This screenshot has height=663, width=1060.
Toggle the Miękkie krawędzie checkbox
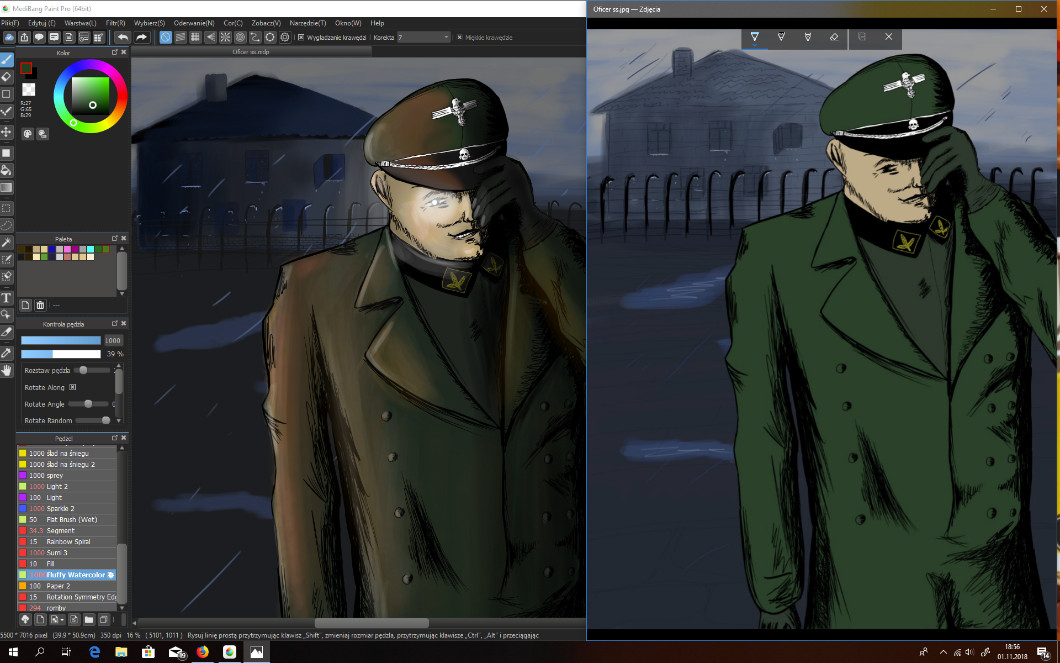pyautogui.click(x=460, y=37)
